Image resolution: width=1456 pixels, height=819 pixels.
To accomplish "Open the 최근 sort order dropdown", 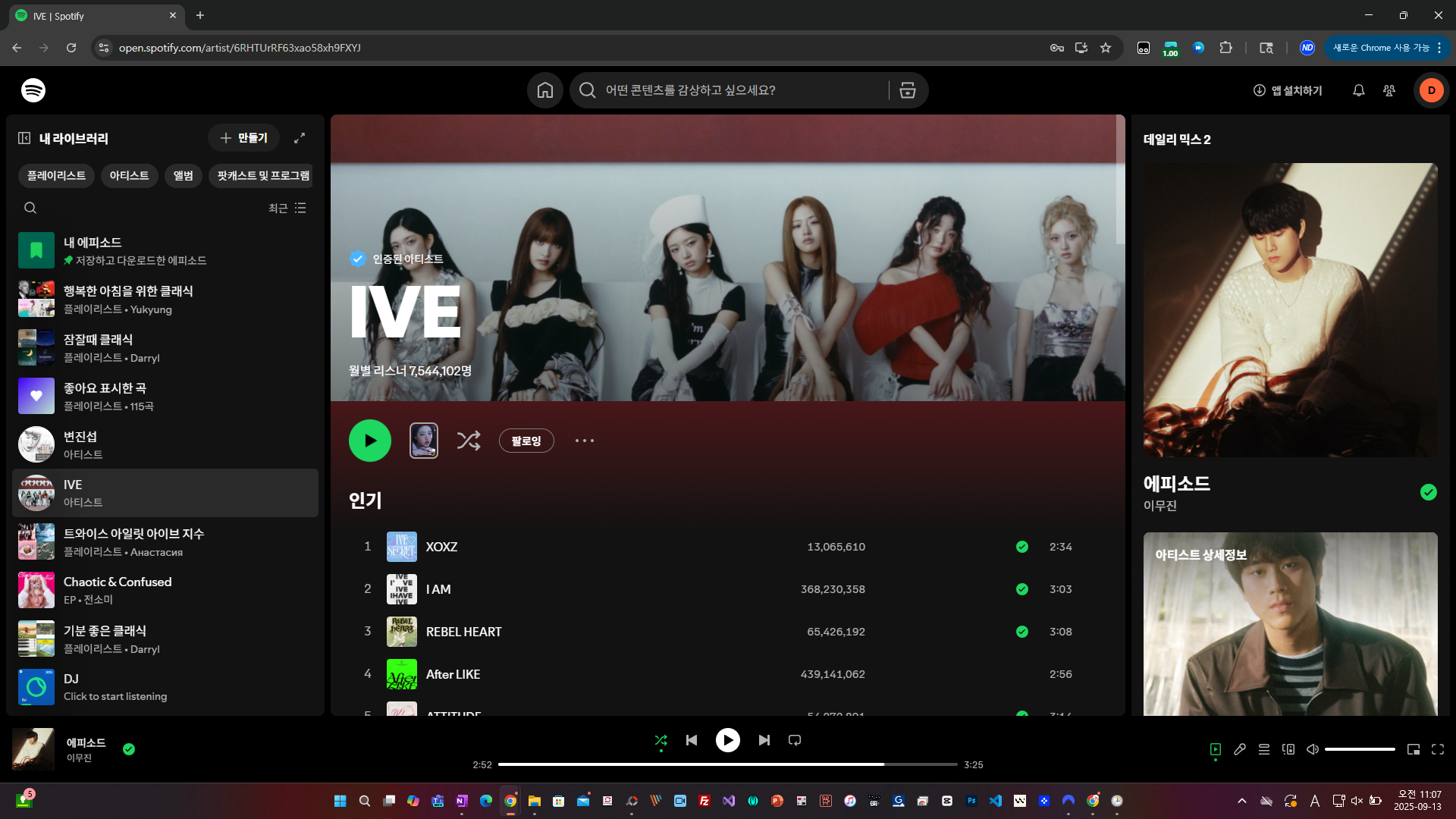I will pos(287,208).
